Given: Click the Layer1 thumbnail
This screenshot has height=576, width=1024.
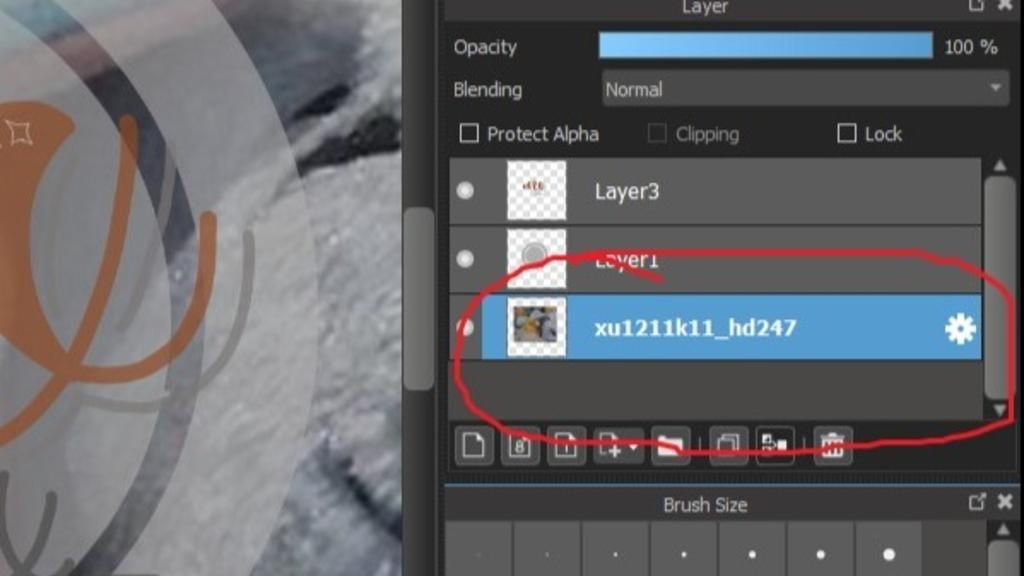Looking at the screenshot, I should click(536, 259).
